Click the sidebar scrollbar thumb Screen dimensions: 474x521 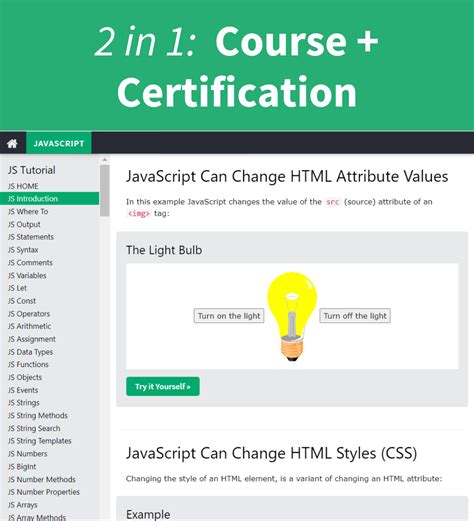pos(105,191)
